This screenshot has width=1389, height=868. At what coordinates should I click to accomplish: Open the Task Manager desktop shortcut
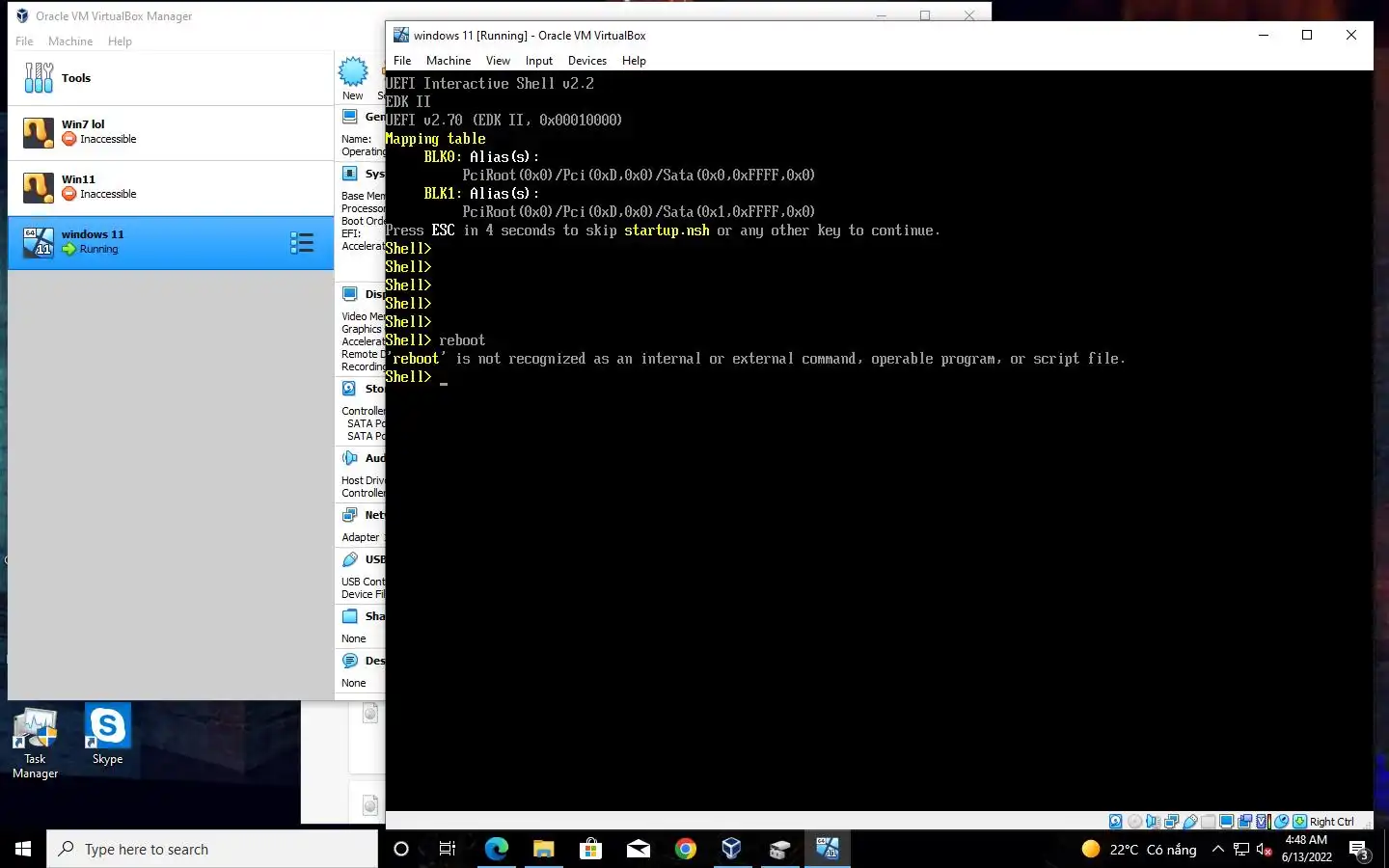tap(36, 745)
